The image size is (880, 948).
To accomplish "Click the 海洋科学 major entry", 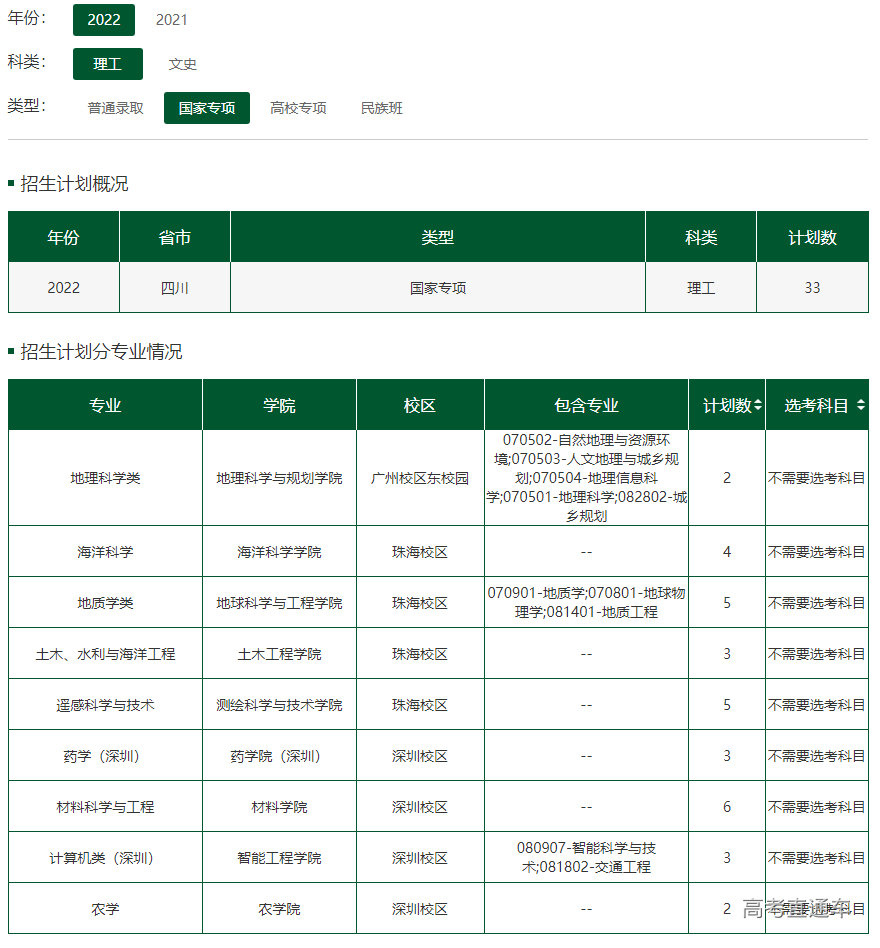I will pos(105,551).
